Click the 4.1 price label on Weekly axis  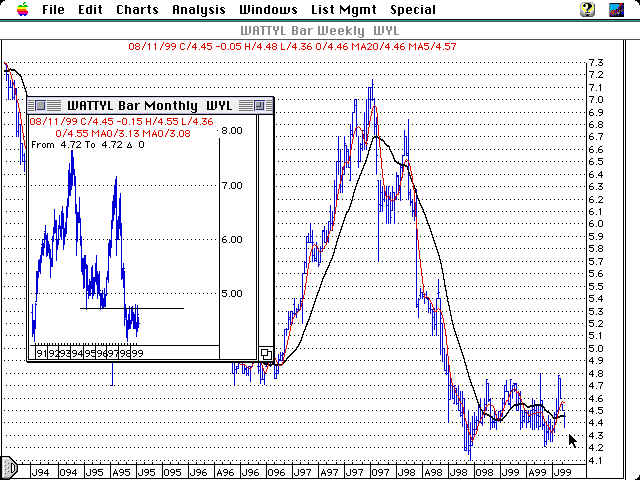pos(595,460)
